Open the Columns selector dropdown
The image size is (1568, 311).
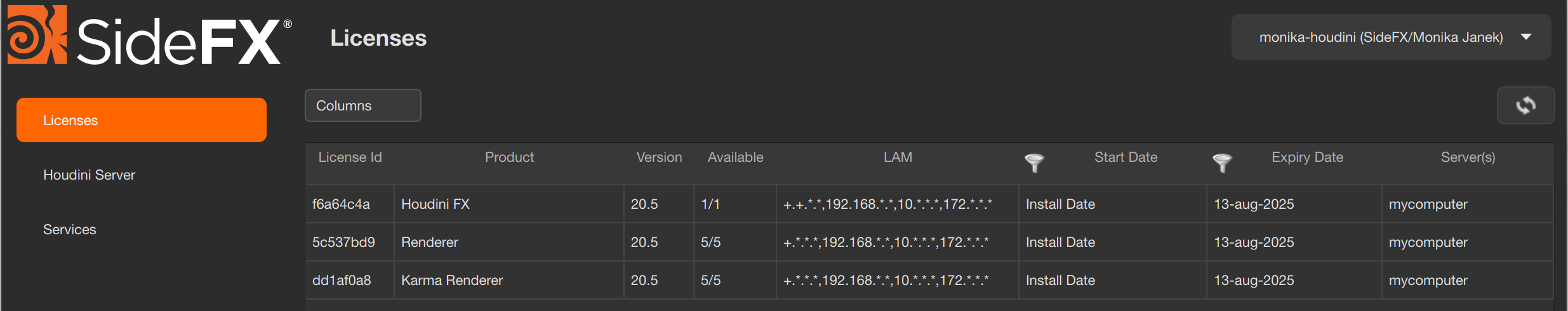[x=362, y=105]
